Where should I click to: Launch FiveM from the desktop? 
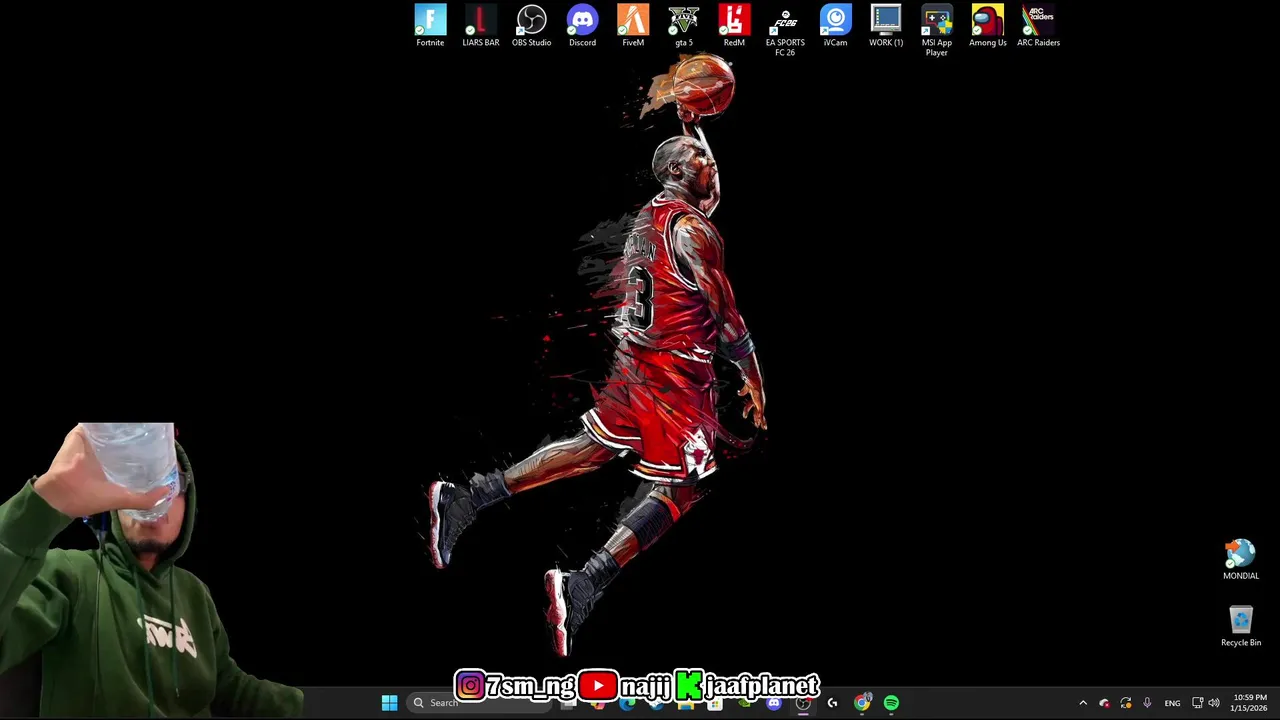tap(633, 26)
